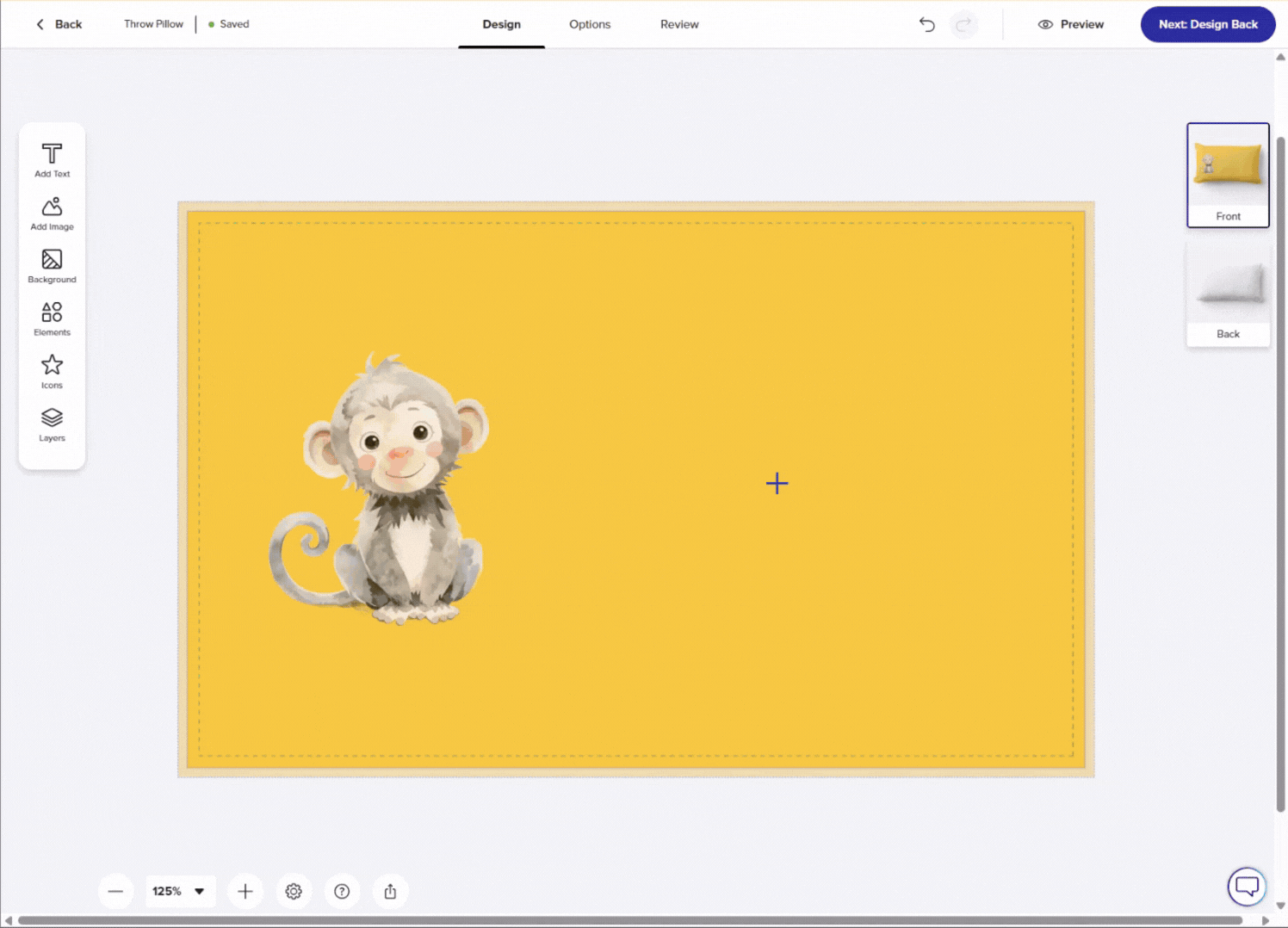Open the chat support bubble
1288x928 pixels.
pyautogui.click(x=1246, y=886)
